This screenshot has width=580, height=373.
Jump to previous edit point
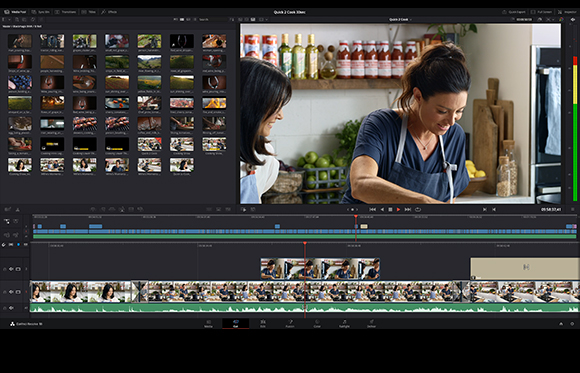coord(485,209)
